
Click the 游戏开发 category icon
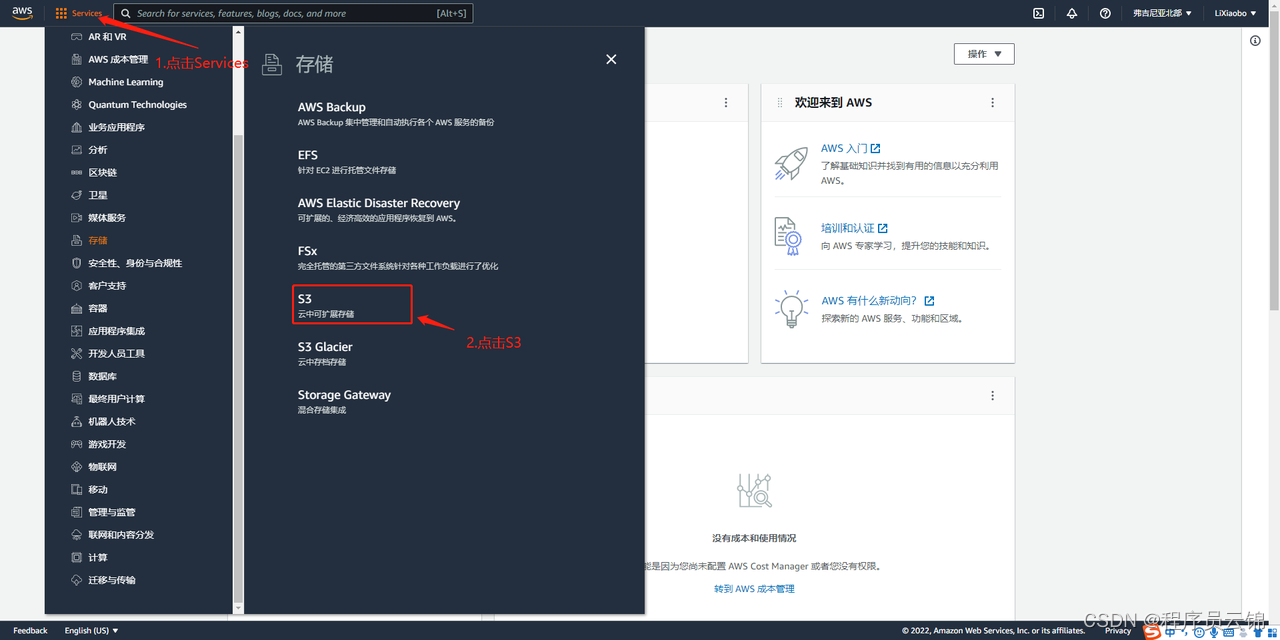(x=77, y=444)
